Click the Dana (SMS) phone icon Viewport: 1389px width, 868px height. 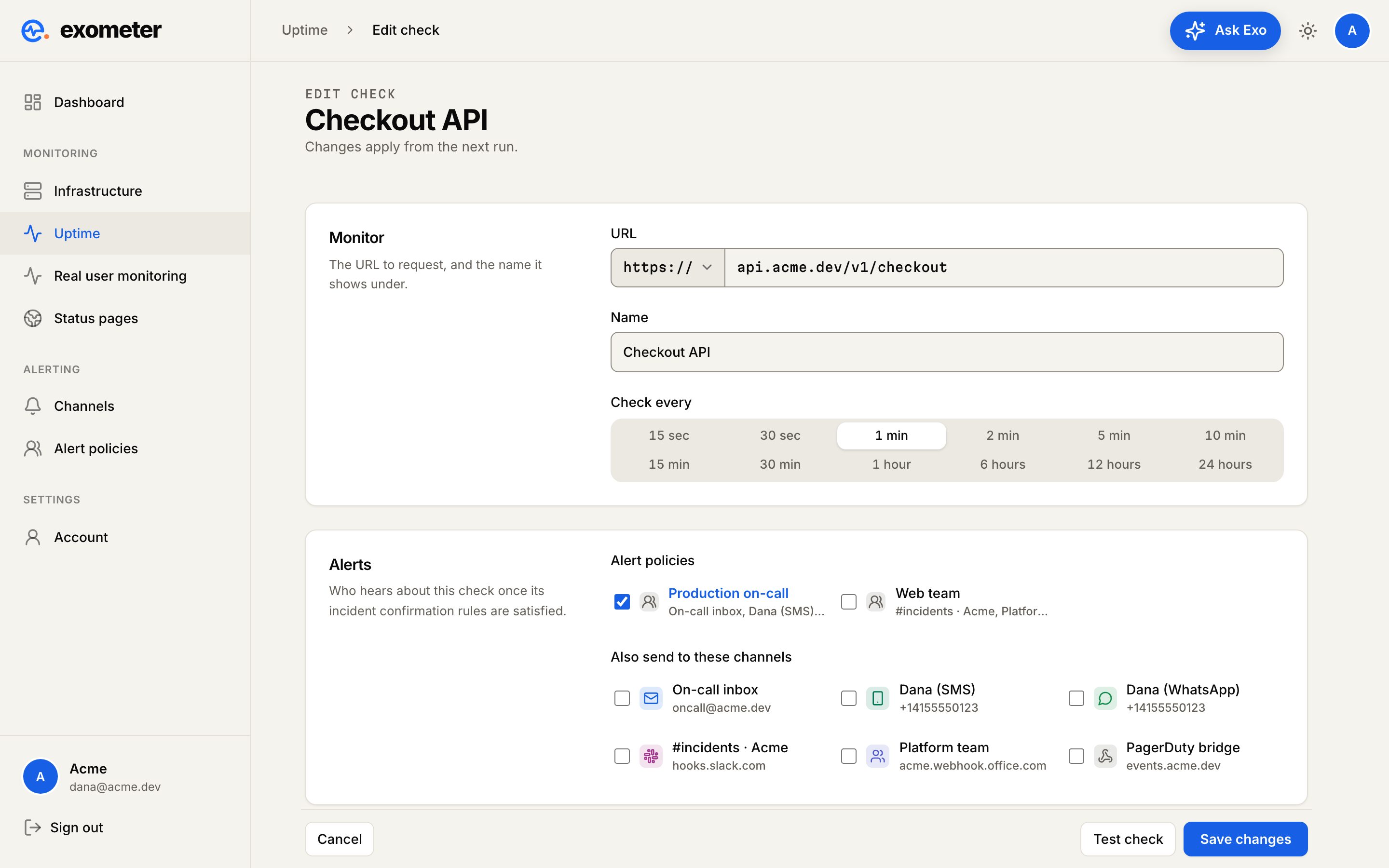[x=878, y=698]
